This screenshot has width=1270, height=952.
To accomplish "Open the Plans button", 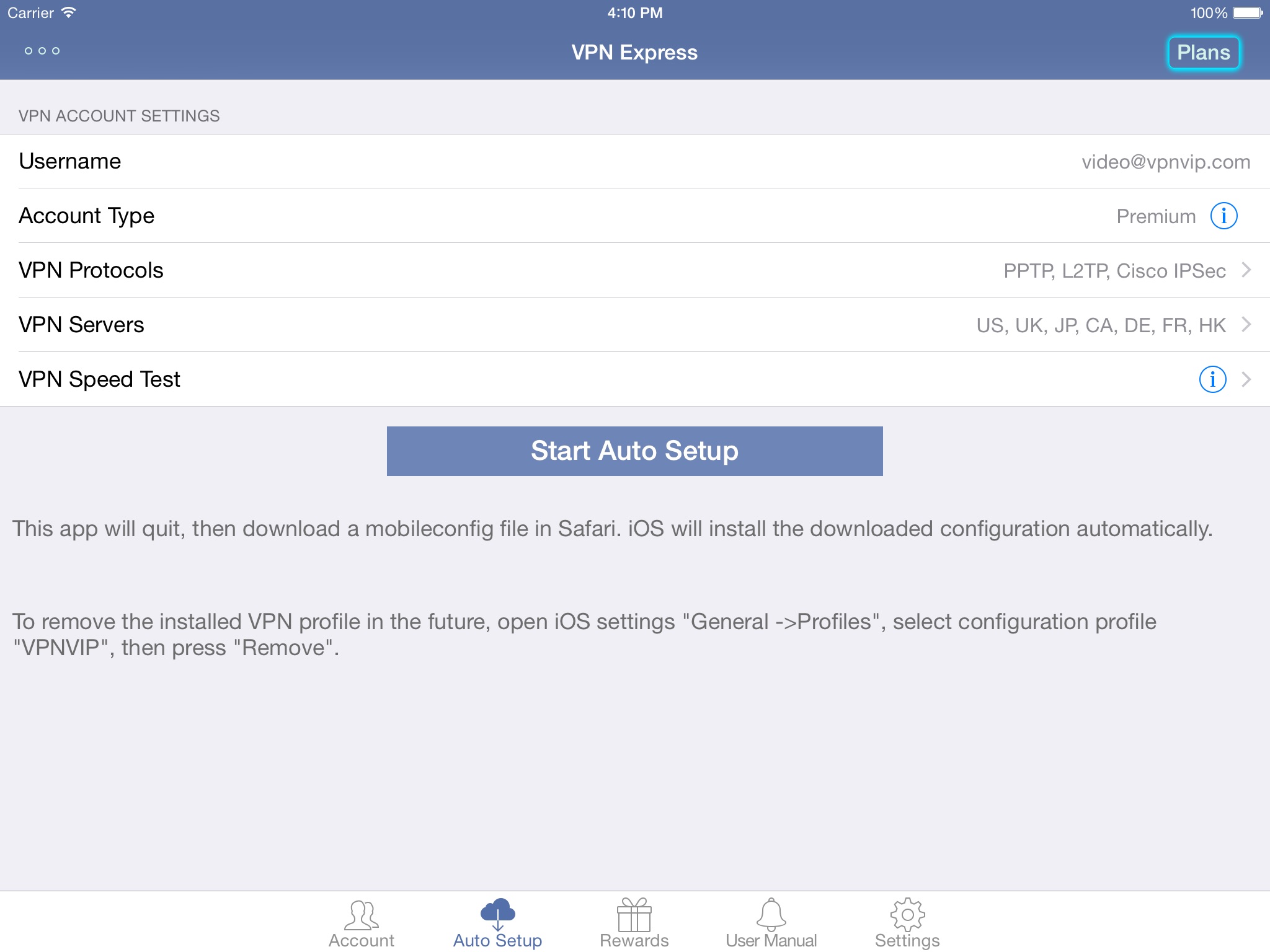I will coord(1204,53).
